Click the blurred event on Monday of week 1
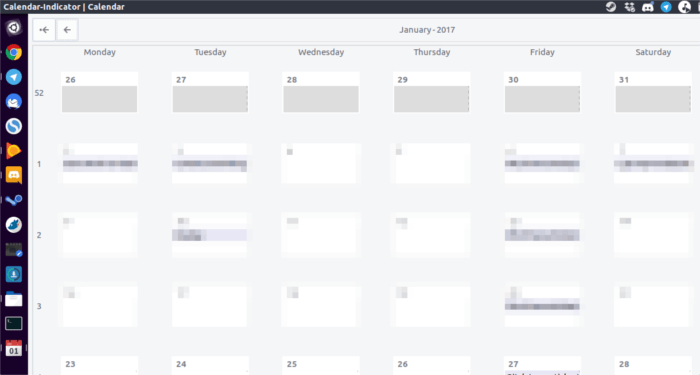 tap(100, 164)
